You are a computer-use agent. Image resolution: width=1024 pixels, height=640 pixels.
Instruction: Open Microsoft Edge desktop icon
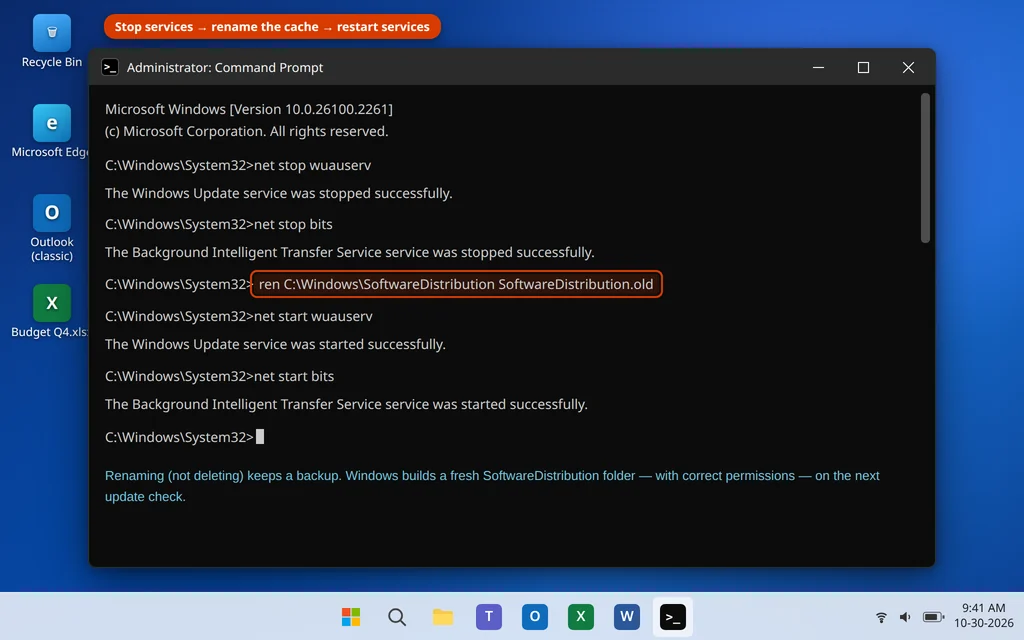[x=51, y=131]
